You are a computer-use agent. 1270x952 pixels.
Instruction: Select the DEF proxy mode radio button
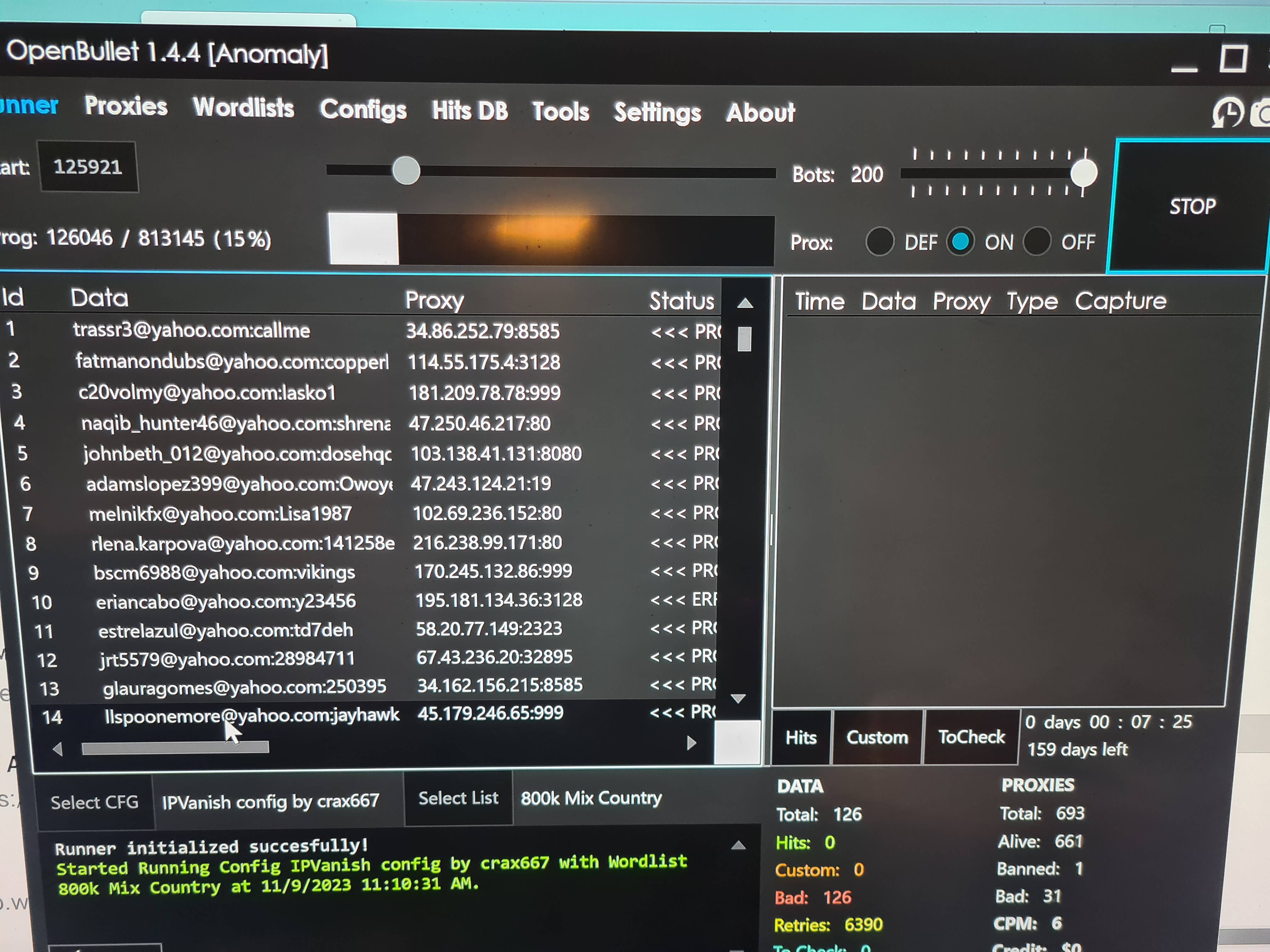[x=880, y=241]
